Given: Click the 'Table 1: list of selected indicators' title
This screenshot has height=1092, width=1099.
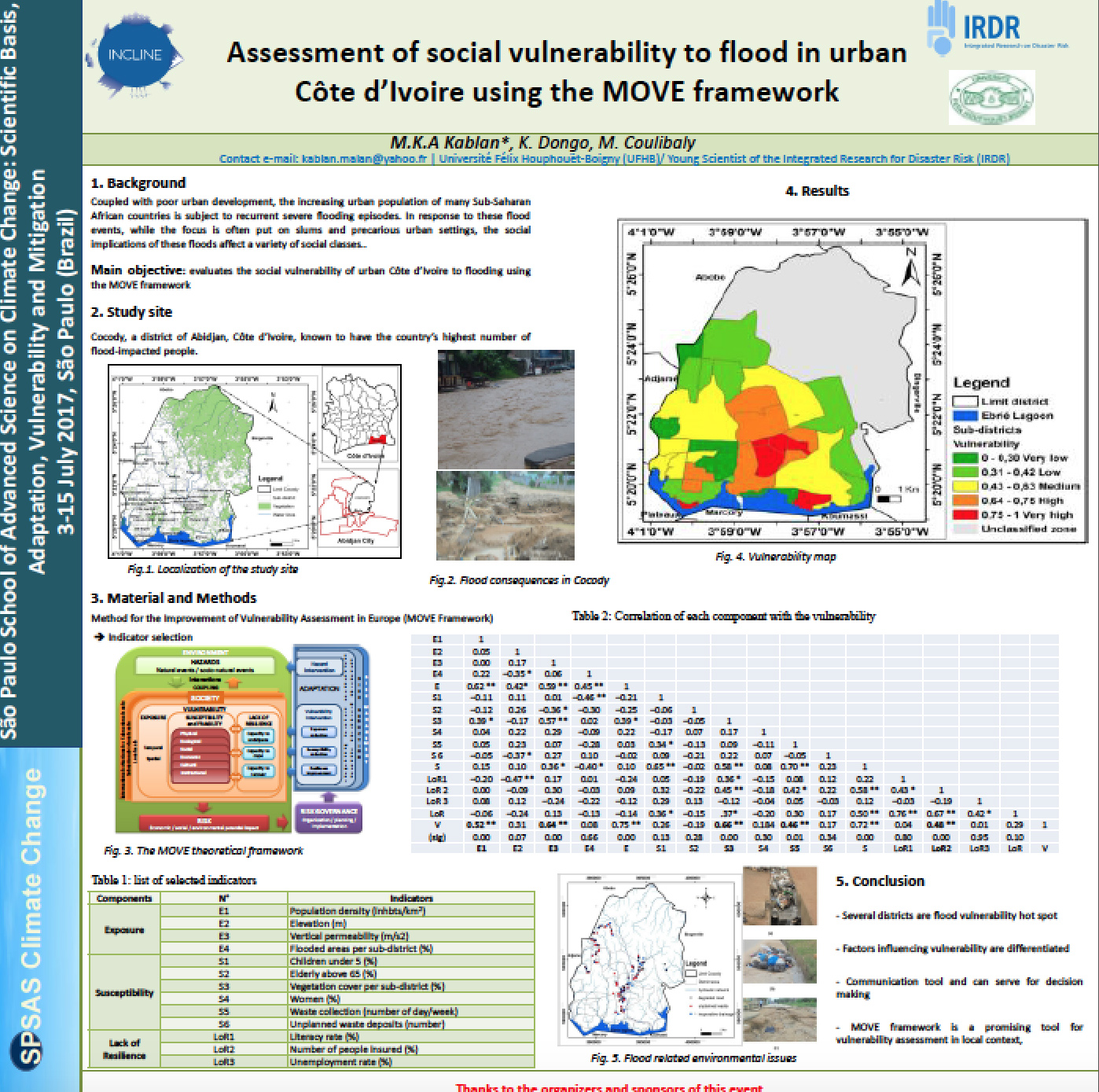Looking at the screenshot, I should tap(174, 881).
